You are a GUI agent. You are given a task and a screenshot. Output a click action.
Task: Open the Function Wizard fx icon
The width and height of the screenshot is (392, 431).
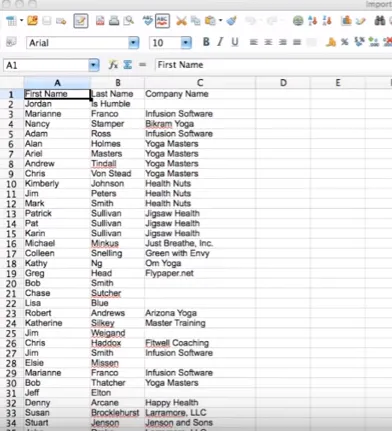coord(113,65)
